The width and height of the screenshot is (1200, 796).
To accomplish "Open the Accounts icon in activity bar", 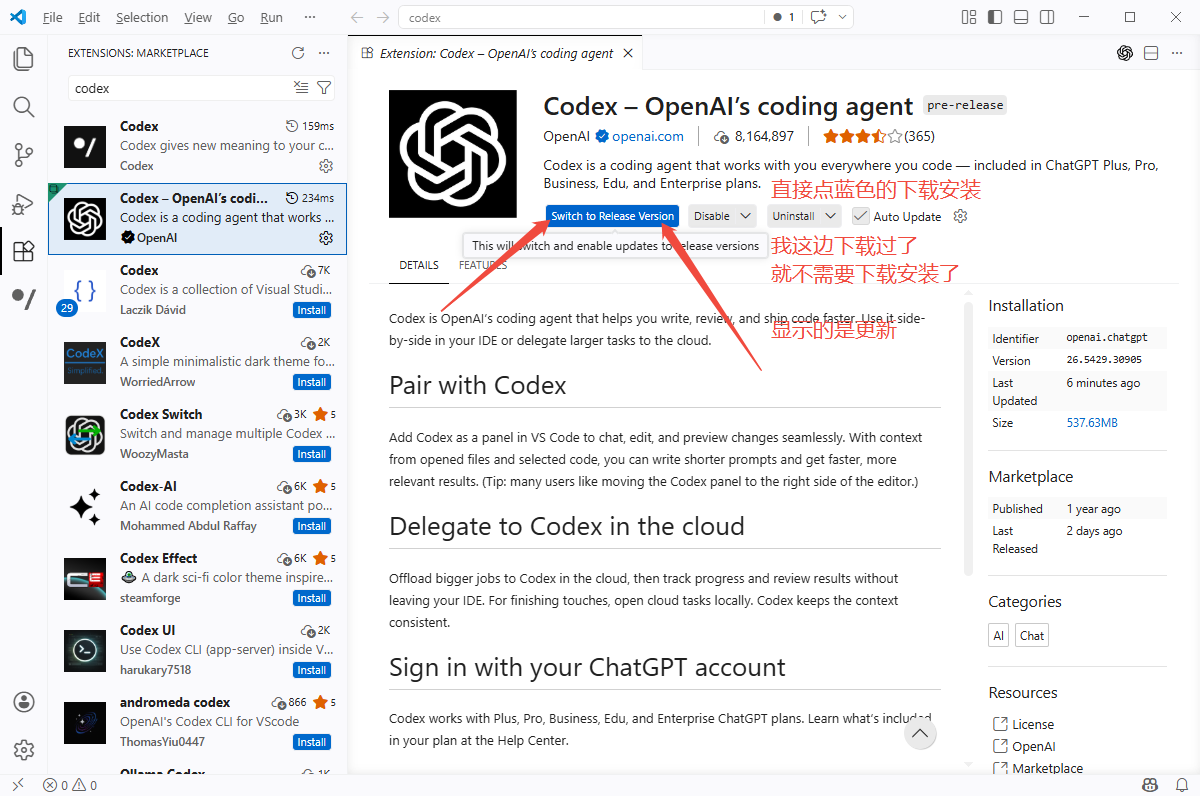I will tap(24, 702).
